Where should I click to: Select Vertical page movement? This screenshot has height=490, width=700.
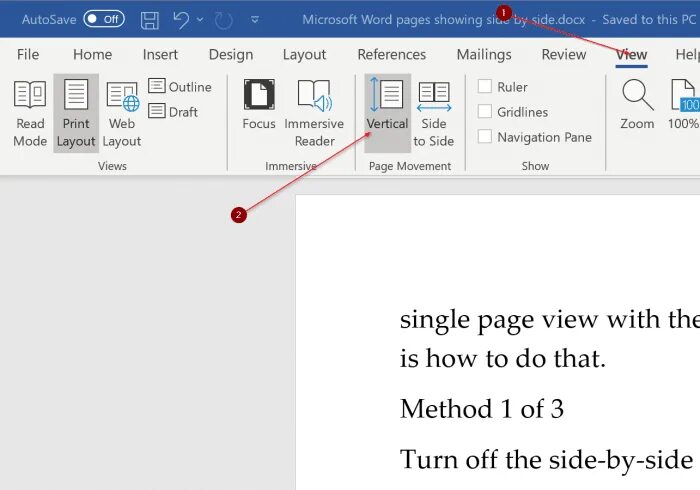387,113
